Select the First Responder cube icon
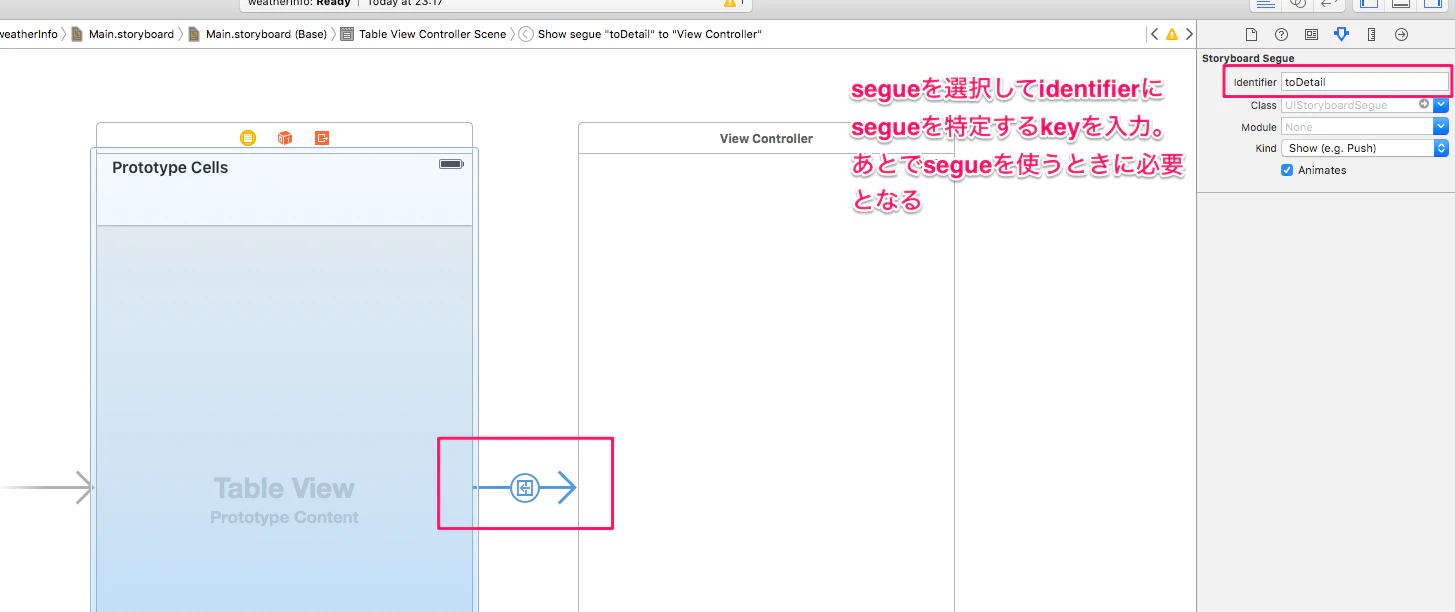The image size is (1455, 612). (x=285, y=138)
